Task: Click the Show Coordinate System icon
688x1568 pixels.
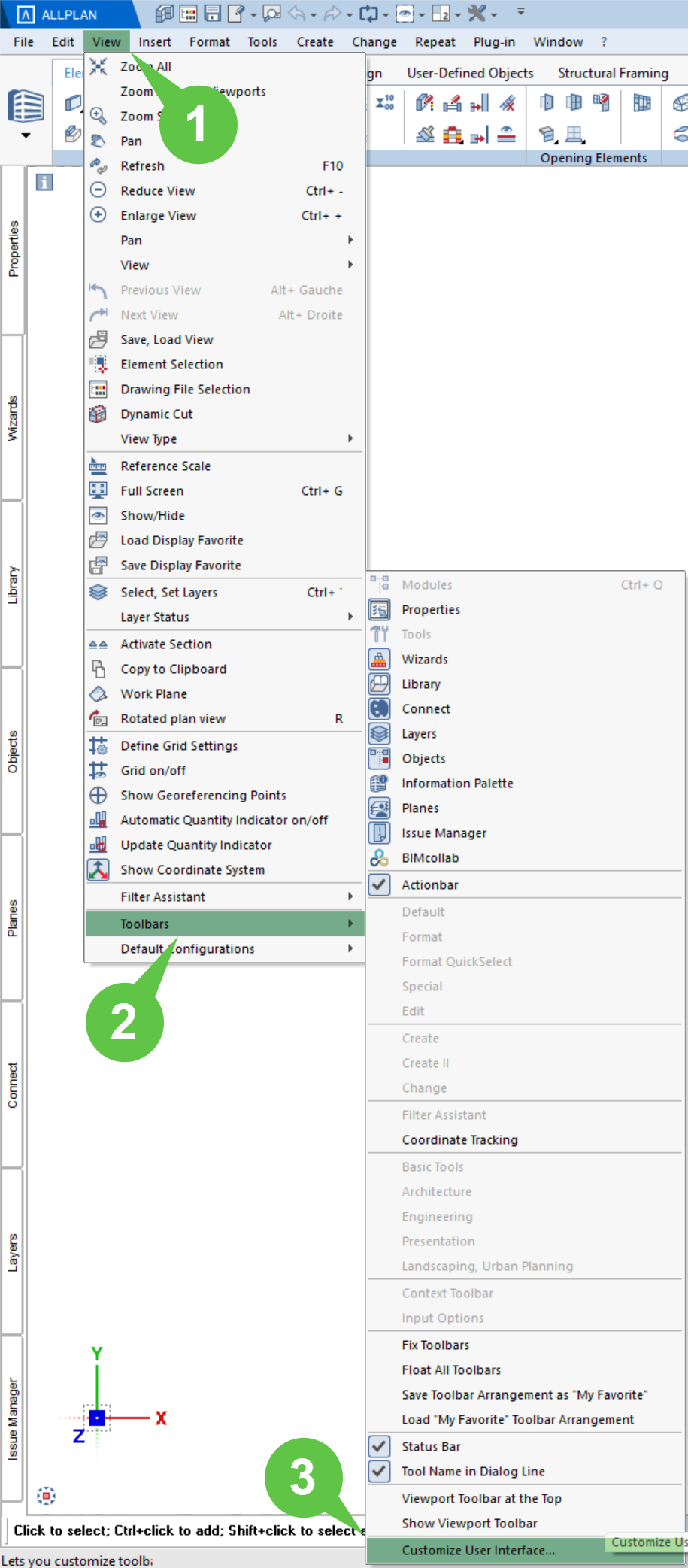Action: 99,869
